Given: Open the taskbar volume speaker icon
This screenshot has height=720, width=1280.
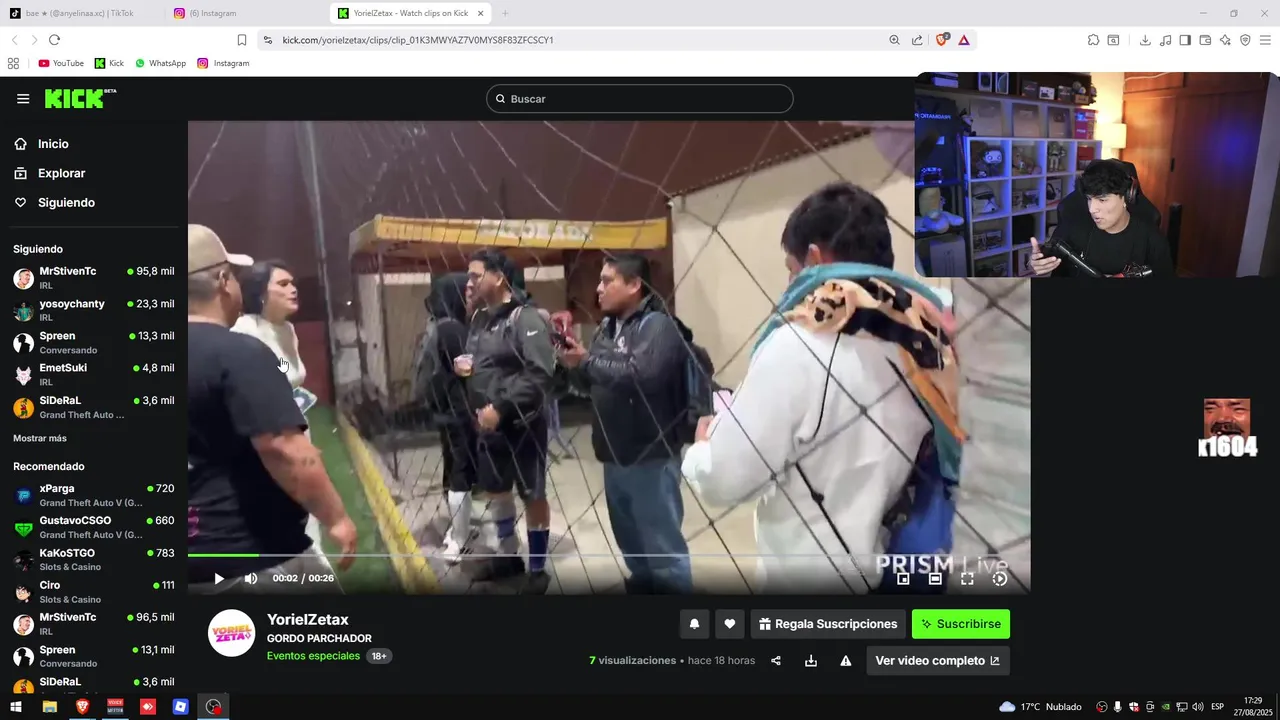Looking at the screenshot, I should (x=1197, y=707).
